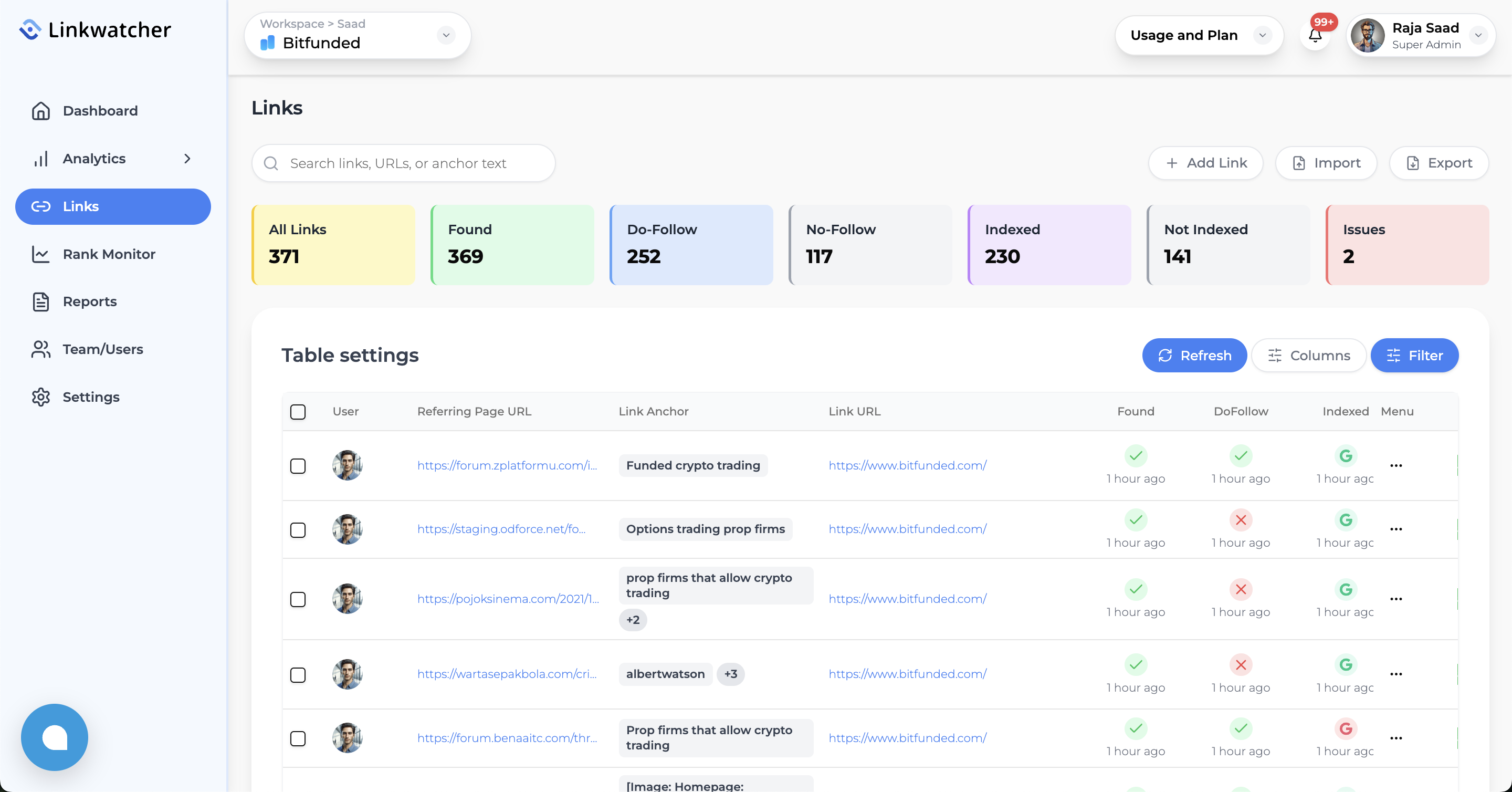Click green Found checkmark on zplatformu row

[1135, 455]
